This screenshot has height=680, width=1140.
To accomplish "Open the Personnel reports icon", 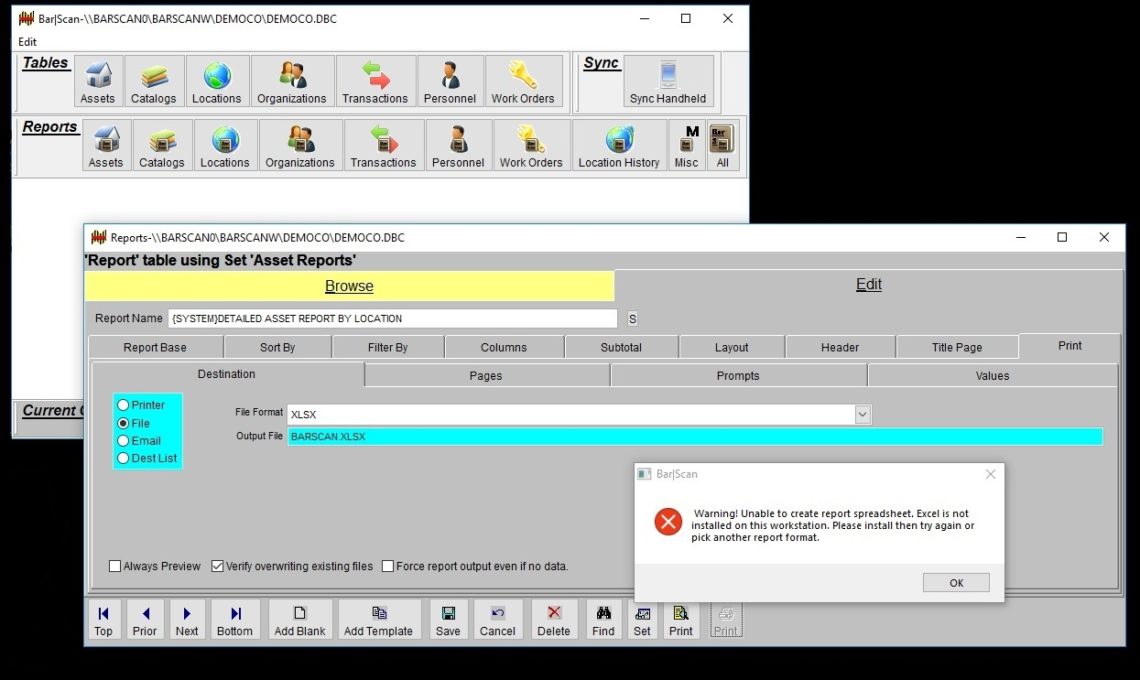I will (458, 145).
